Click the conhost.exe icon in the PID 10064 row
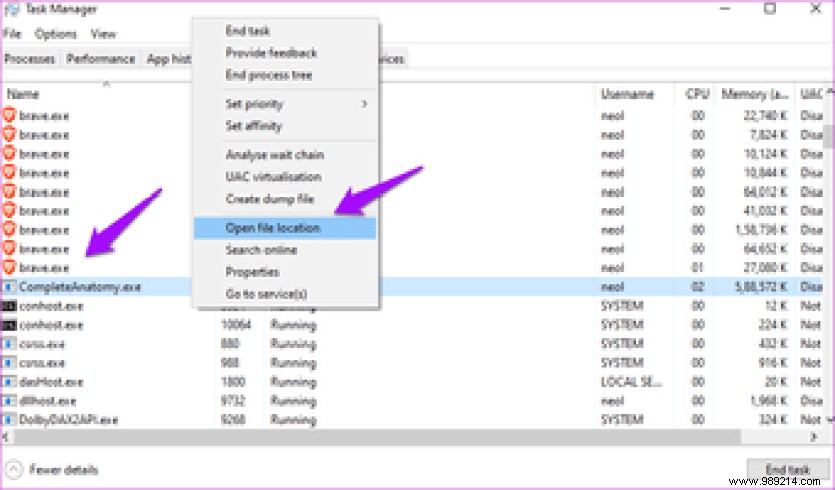Screen dimensions: 835x490 (x=9, y=325)
